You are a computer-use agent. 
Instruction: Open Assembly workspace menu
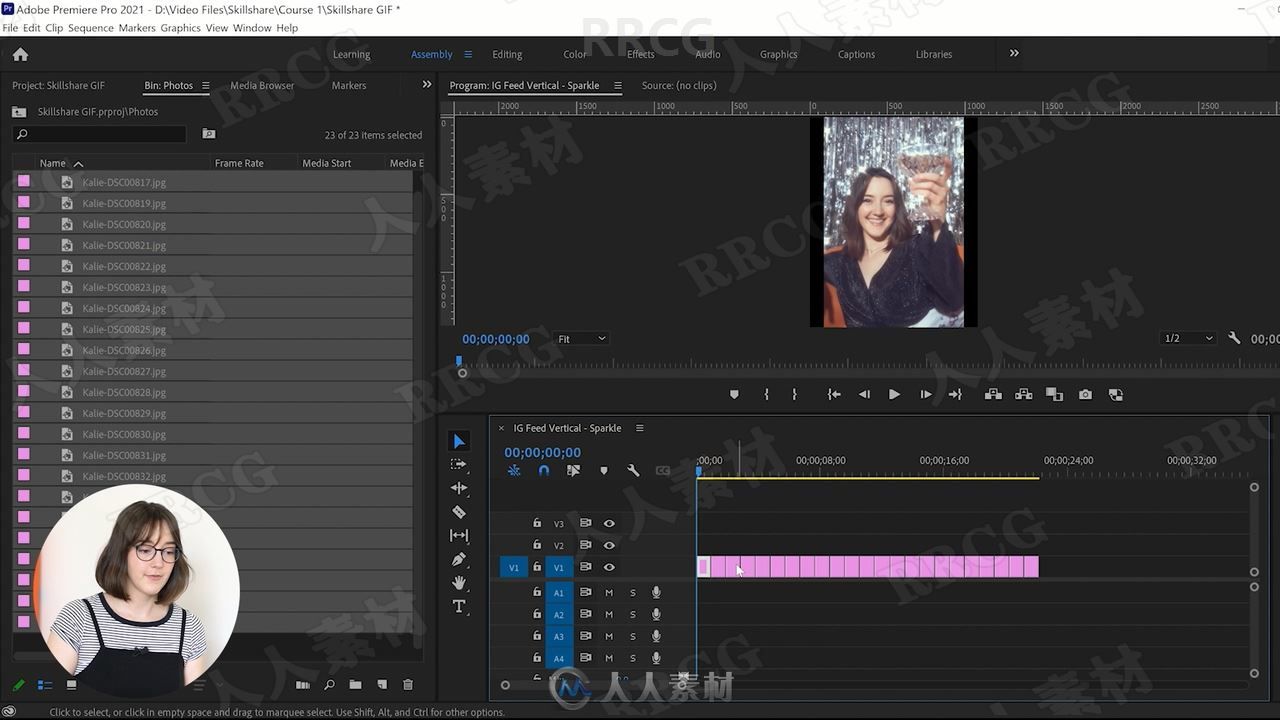[467, 54]
